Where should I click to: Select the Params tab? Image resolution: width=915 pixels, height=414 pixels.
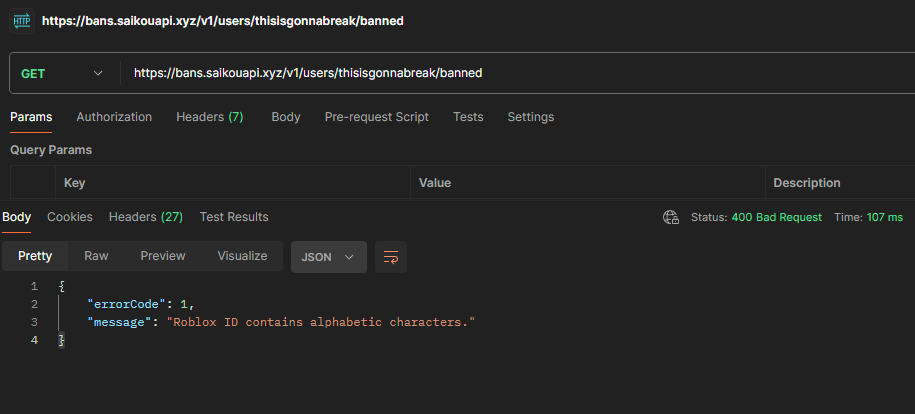pyautogui.click(x=31, y=117)
